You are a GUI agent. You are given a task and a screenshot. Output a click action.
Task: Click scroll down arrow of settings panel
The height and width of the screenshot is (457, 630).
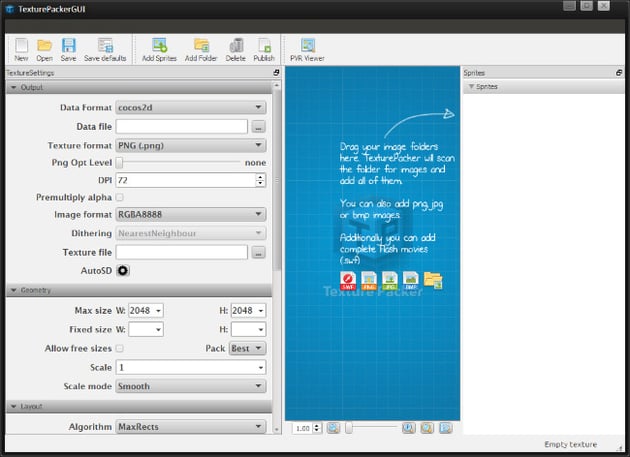click(x=276, y=430)
